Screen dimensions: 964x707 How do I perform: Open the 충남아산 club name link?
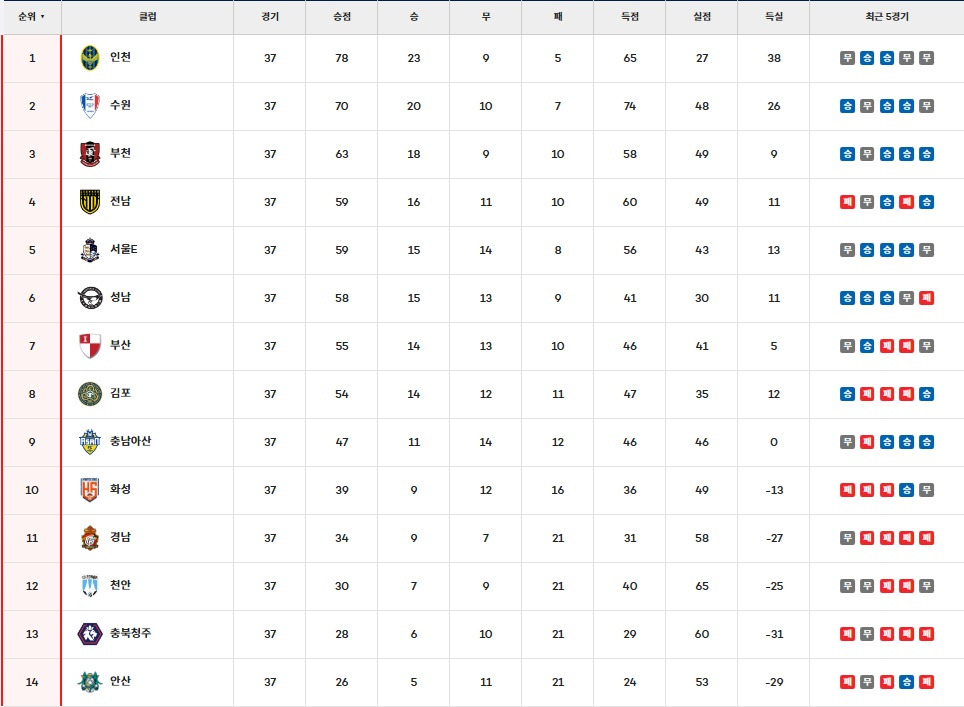click(130, 441)
